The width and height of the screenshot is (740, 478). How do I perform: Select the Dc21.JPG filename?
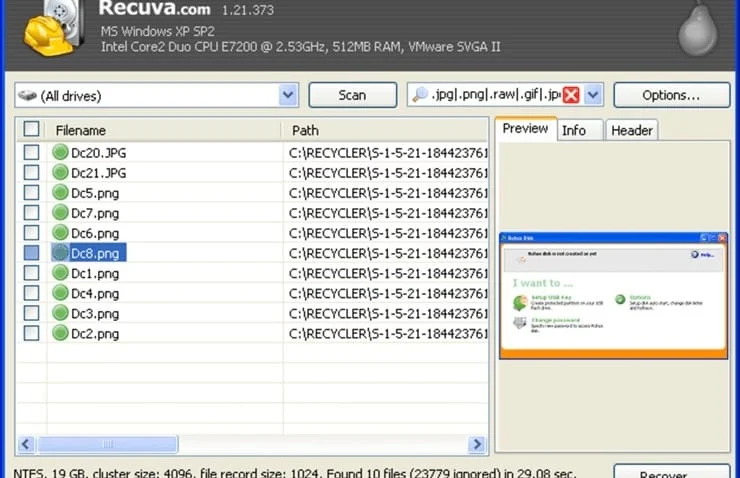pos(99,173)
